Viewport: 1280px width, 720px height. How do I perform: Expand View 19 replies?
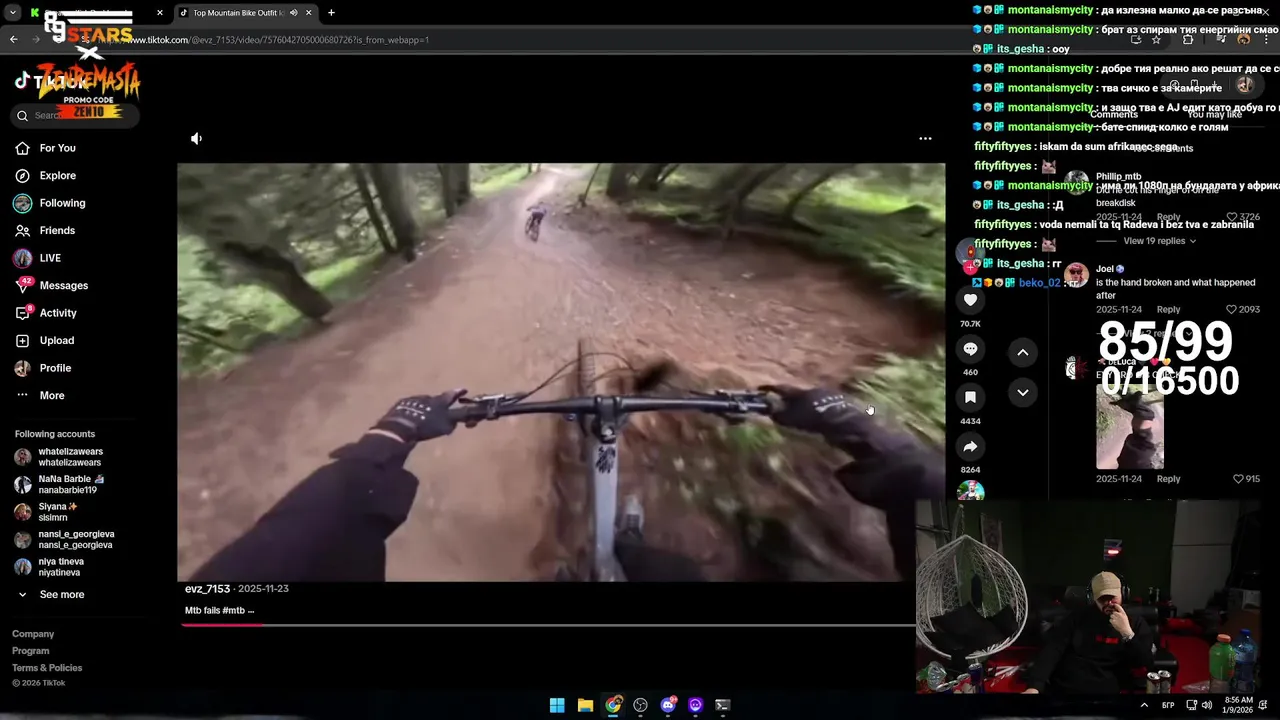pos(1159,241)
